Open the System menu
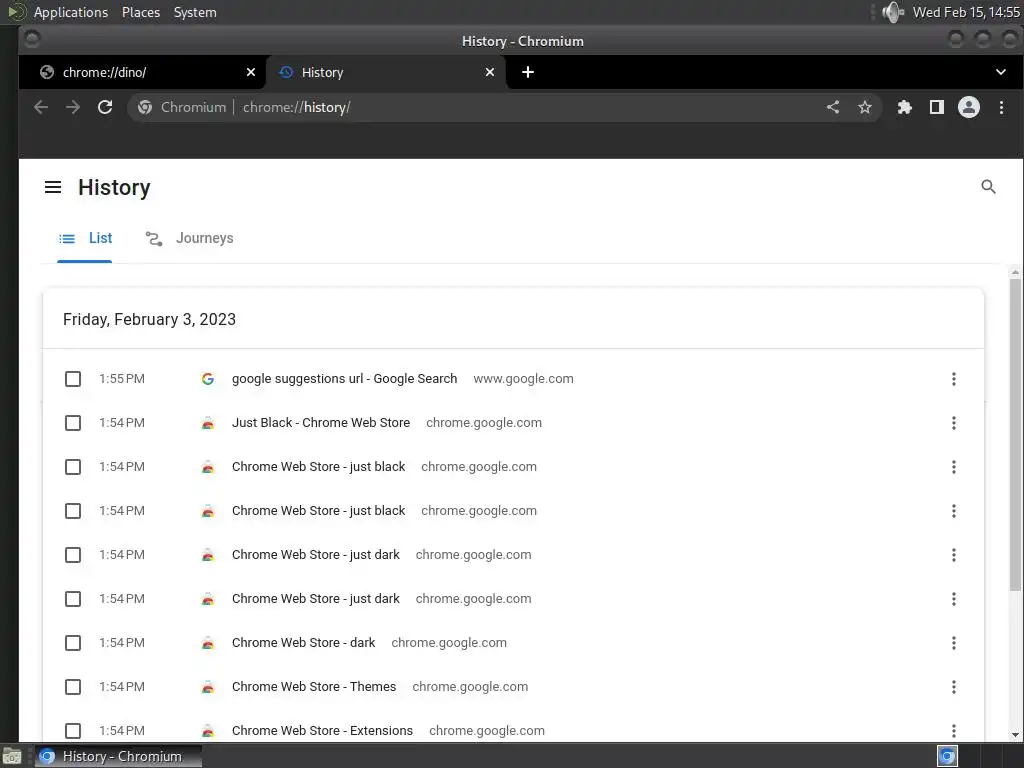This screenshot has width=1024, height=768. (195, 12)
